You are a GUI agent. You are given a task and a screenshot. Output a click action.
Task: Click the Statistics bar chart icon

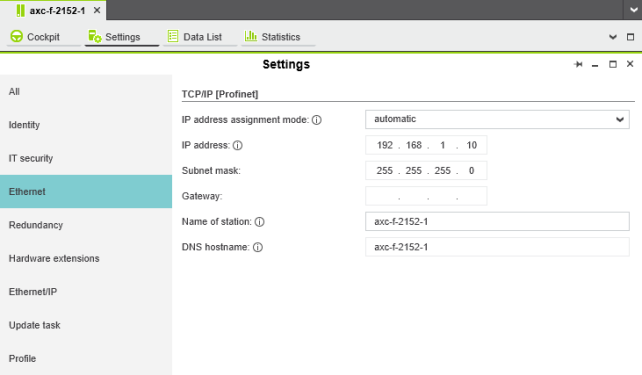[251, 36]
